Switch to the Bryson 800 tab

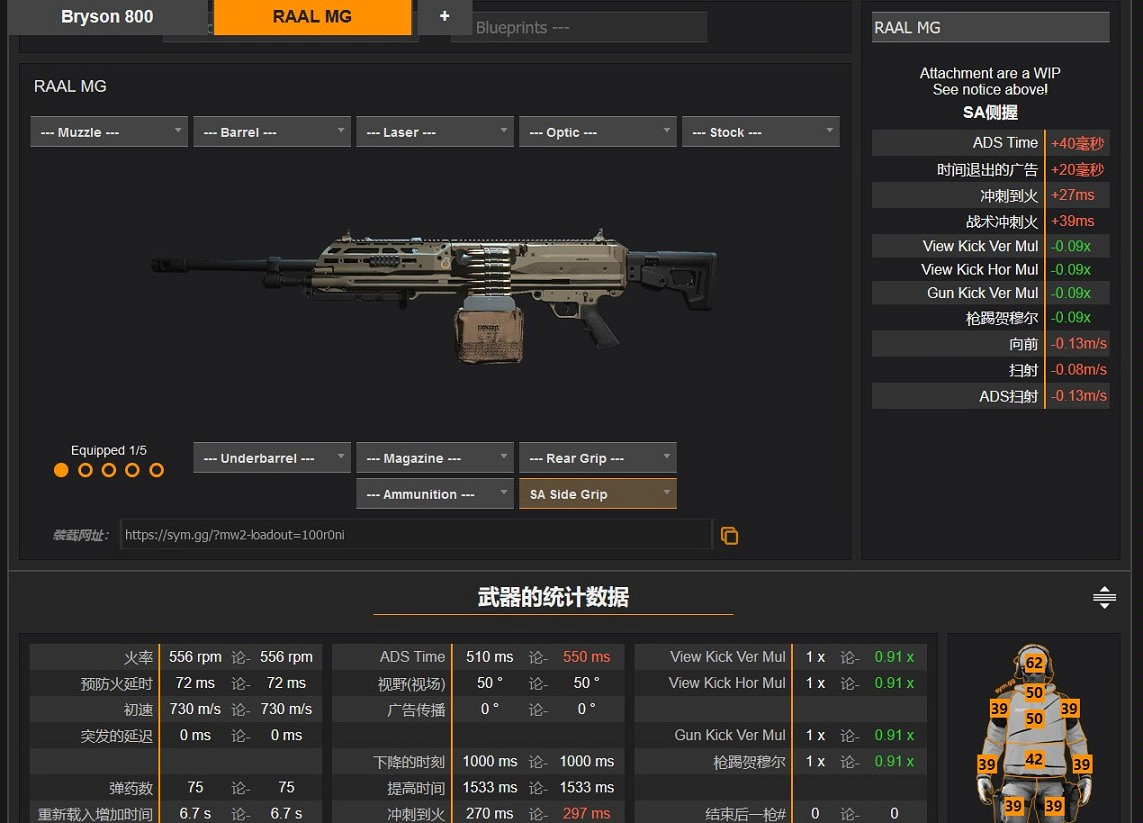107,17
